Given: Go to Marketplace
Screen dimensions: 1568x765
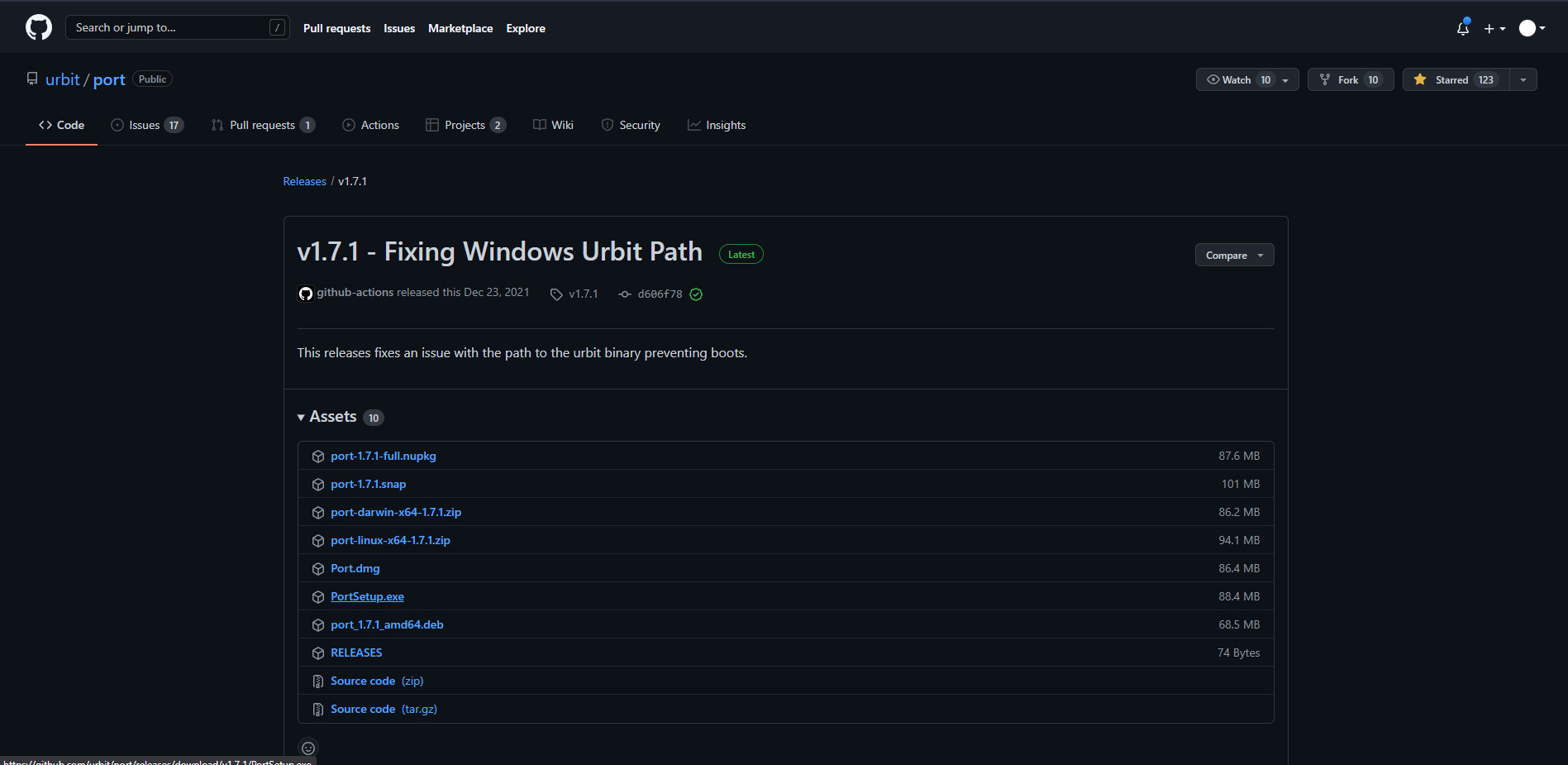Looking at the screenshot, I should [460, 28].
